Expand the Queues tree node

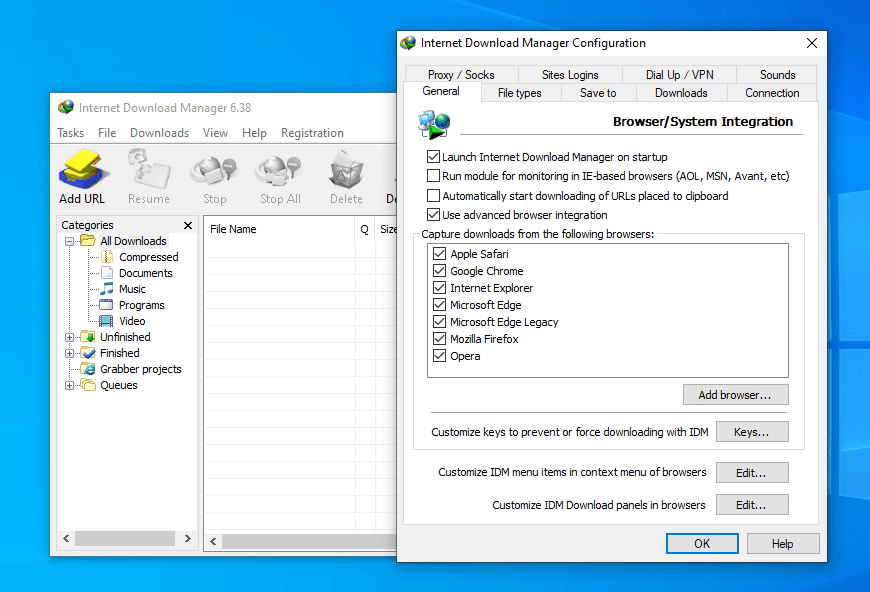click(69, 386)
